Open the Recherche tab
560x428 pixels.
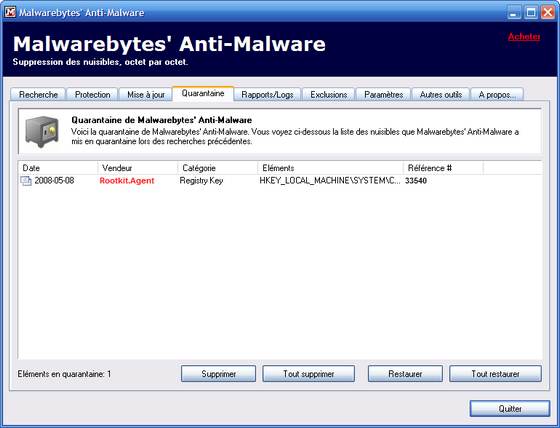38,95
